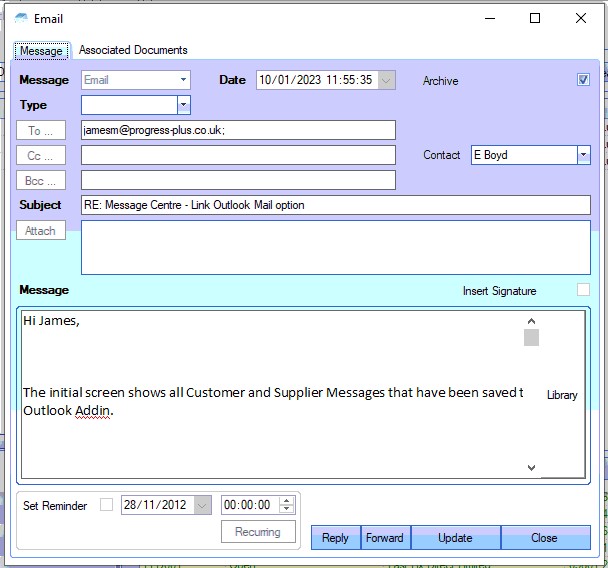Click inside the Subject field
Screen dimensions: 608x568
pos(336,205)
